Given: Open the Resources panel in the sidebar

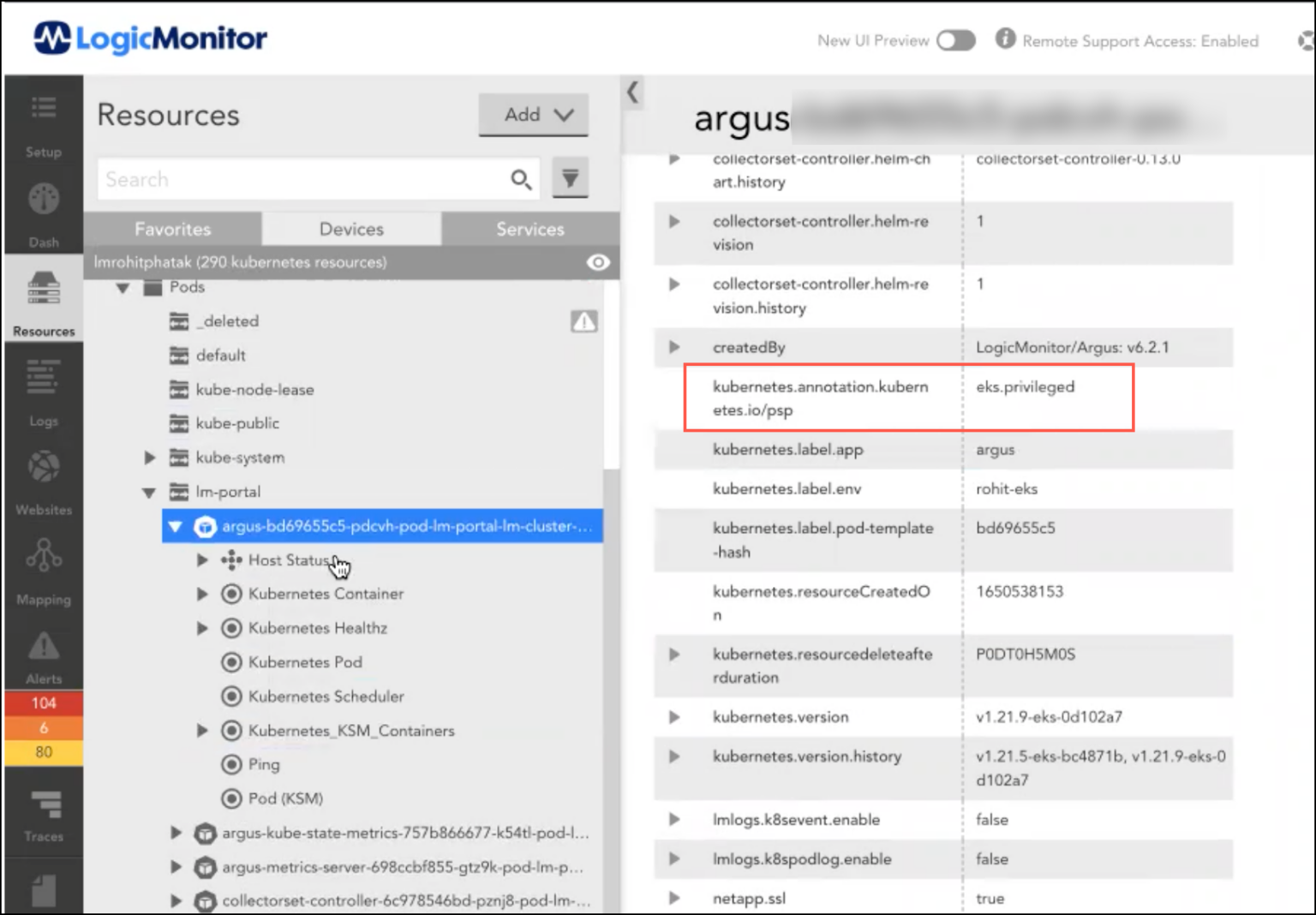Looking at the screenshot, I should point(44,300).
